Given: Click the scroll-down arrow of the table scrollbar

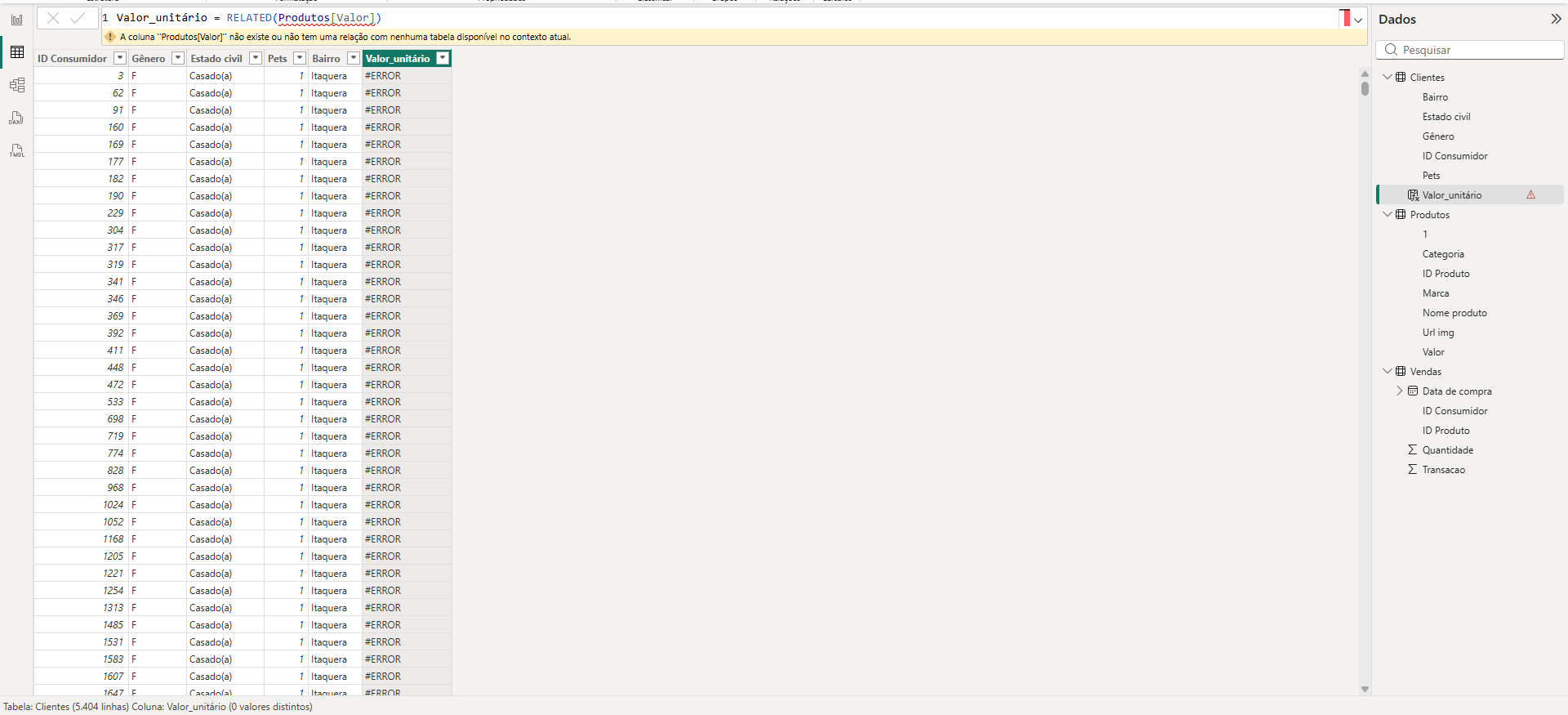Looking at the screenshot, I should (1365, 689).
